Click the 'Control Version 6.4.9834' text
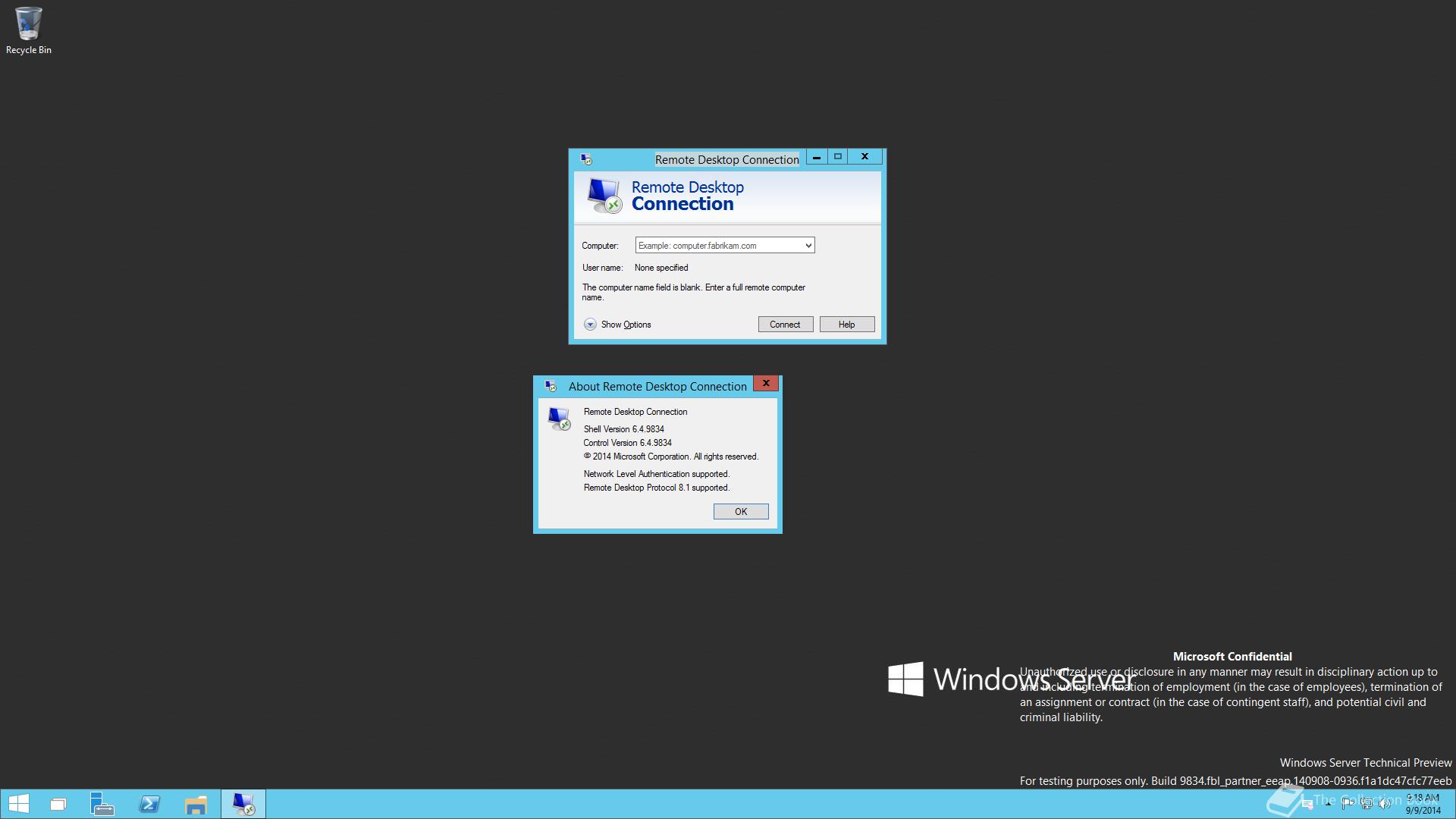The height and width of the screenshot is (819, 1456). [x=628, y=443]
